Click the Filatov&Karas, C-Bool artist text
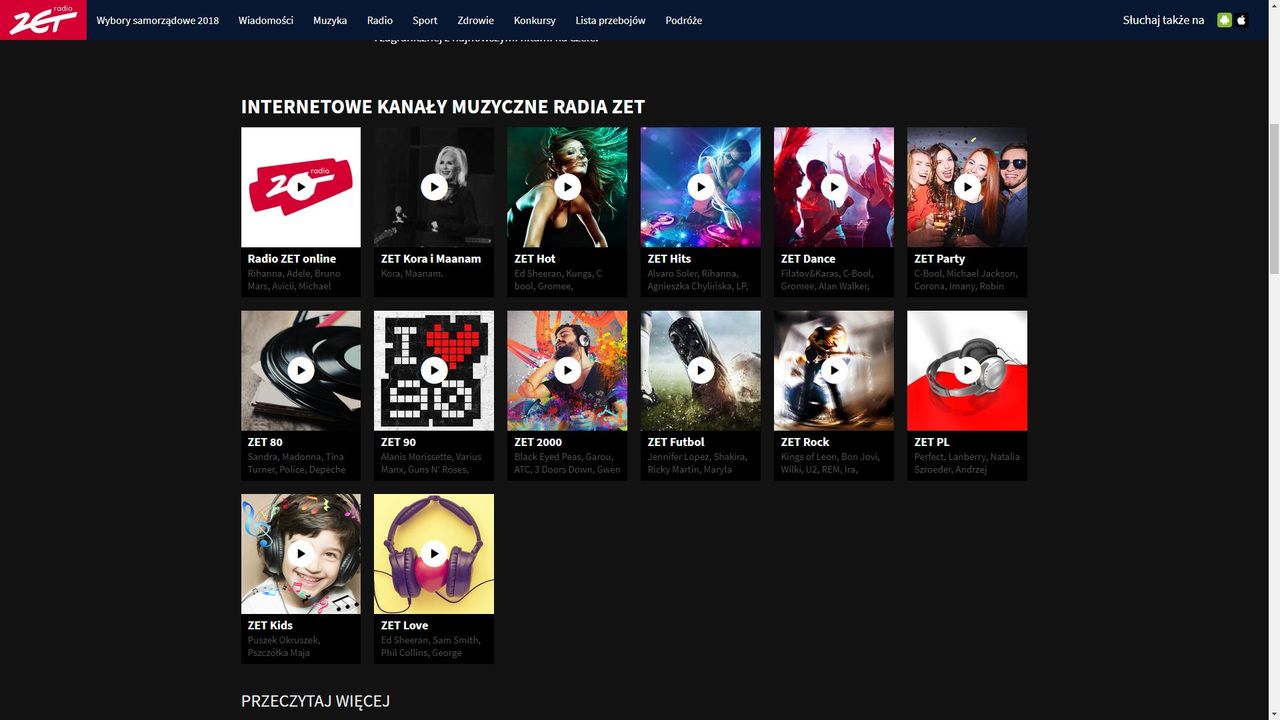This screenshot has width=1280, height=720. point(827,273)
